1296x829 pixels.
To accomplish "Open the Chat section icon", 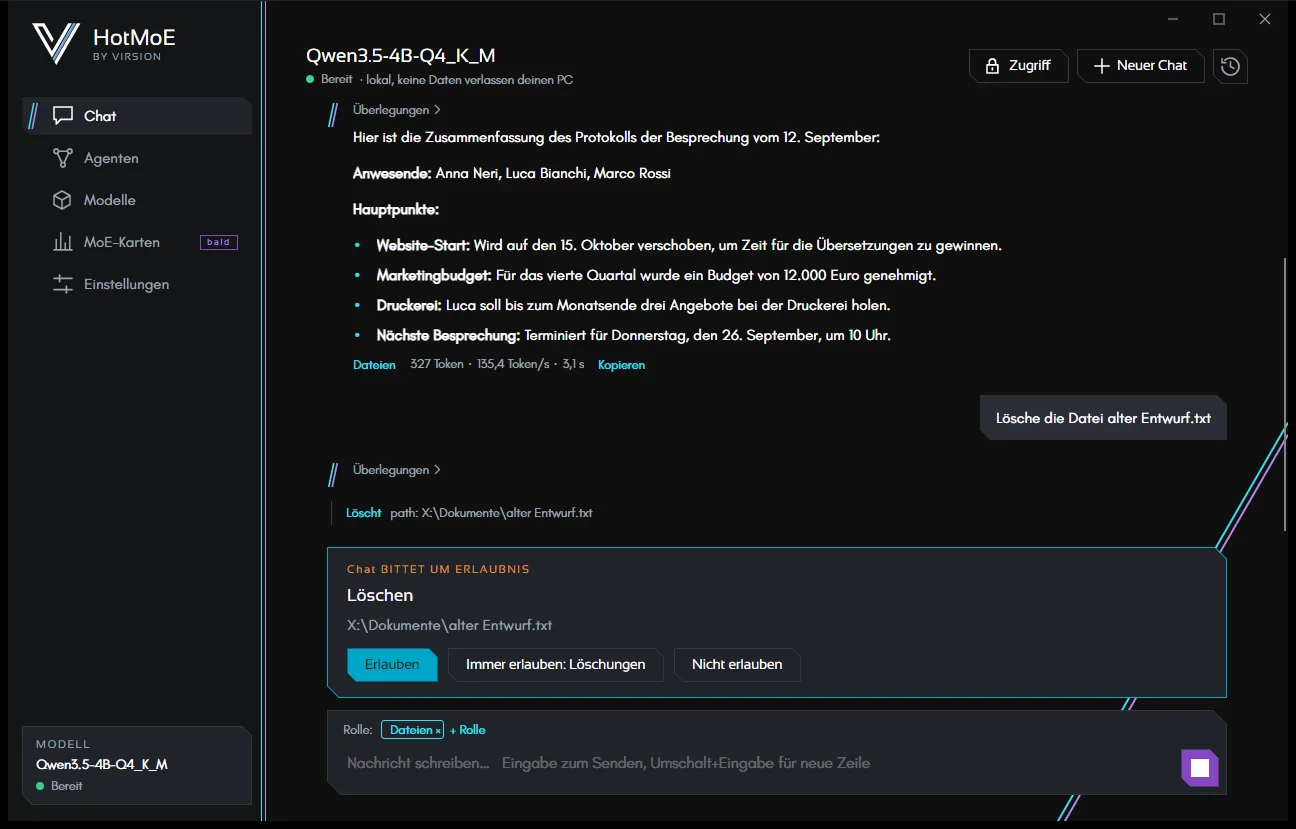I will pyautogui.click(x=63, y=116).
